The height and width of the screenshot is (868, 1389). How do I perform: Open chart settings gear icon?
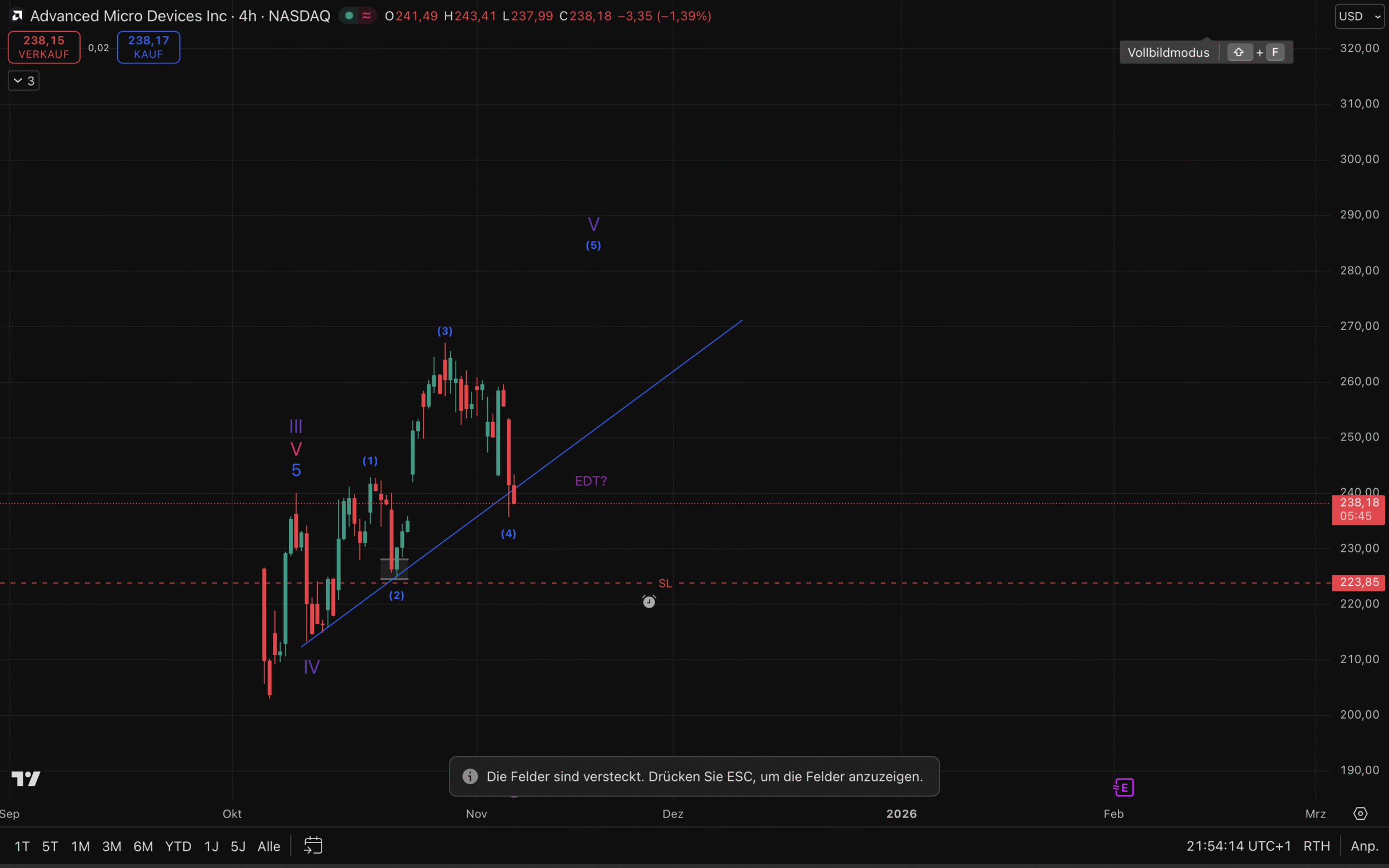tap(1360, 814)
